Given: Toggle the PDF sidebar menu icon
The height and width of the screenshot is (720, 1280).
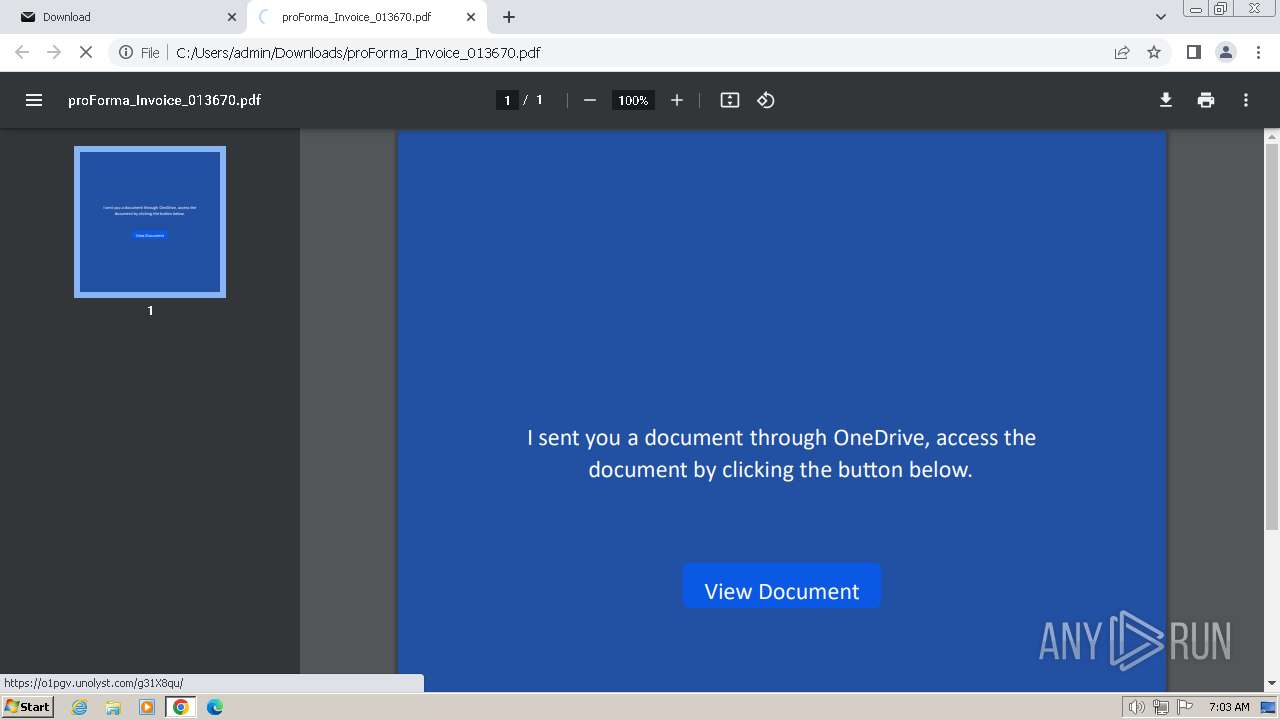Looking at the screenshot, I should pyautogui.click(x=34, y=100).
